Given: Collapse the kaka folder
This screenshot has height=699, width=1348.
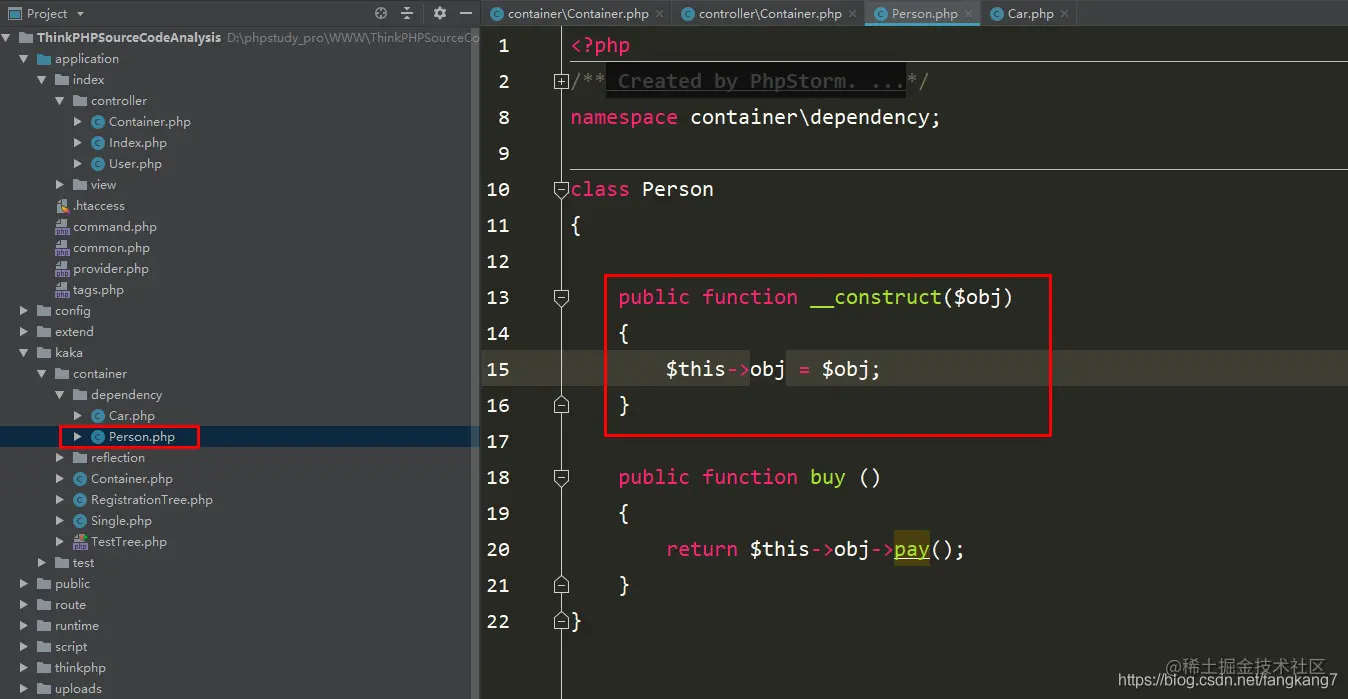Looking at the screenshot, I should tap(24, 353).
